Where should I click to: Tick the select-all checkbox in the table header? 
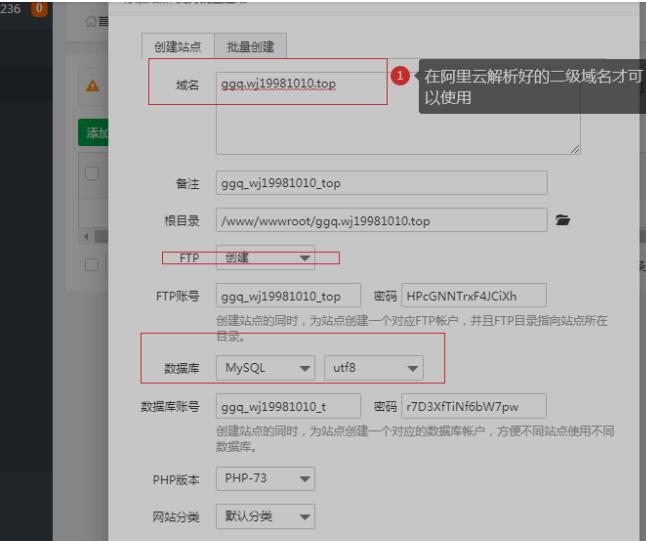[92, 175]
